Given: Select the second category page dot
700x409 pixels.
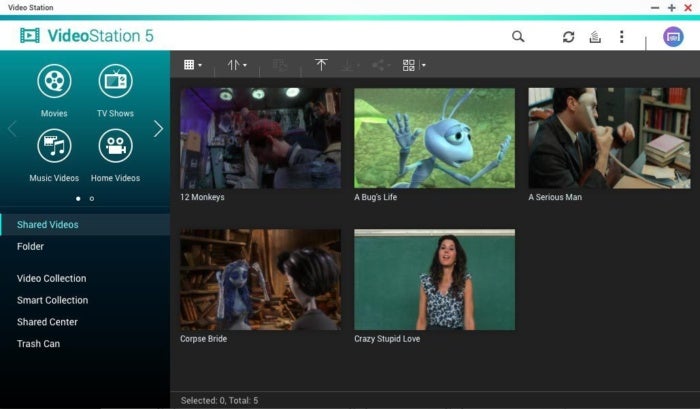Looking at the screenshot, I should click(92, 199).
